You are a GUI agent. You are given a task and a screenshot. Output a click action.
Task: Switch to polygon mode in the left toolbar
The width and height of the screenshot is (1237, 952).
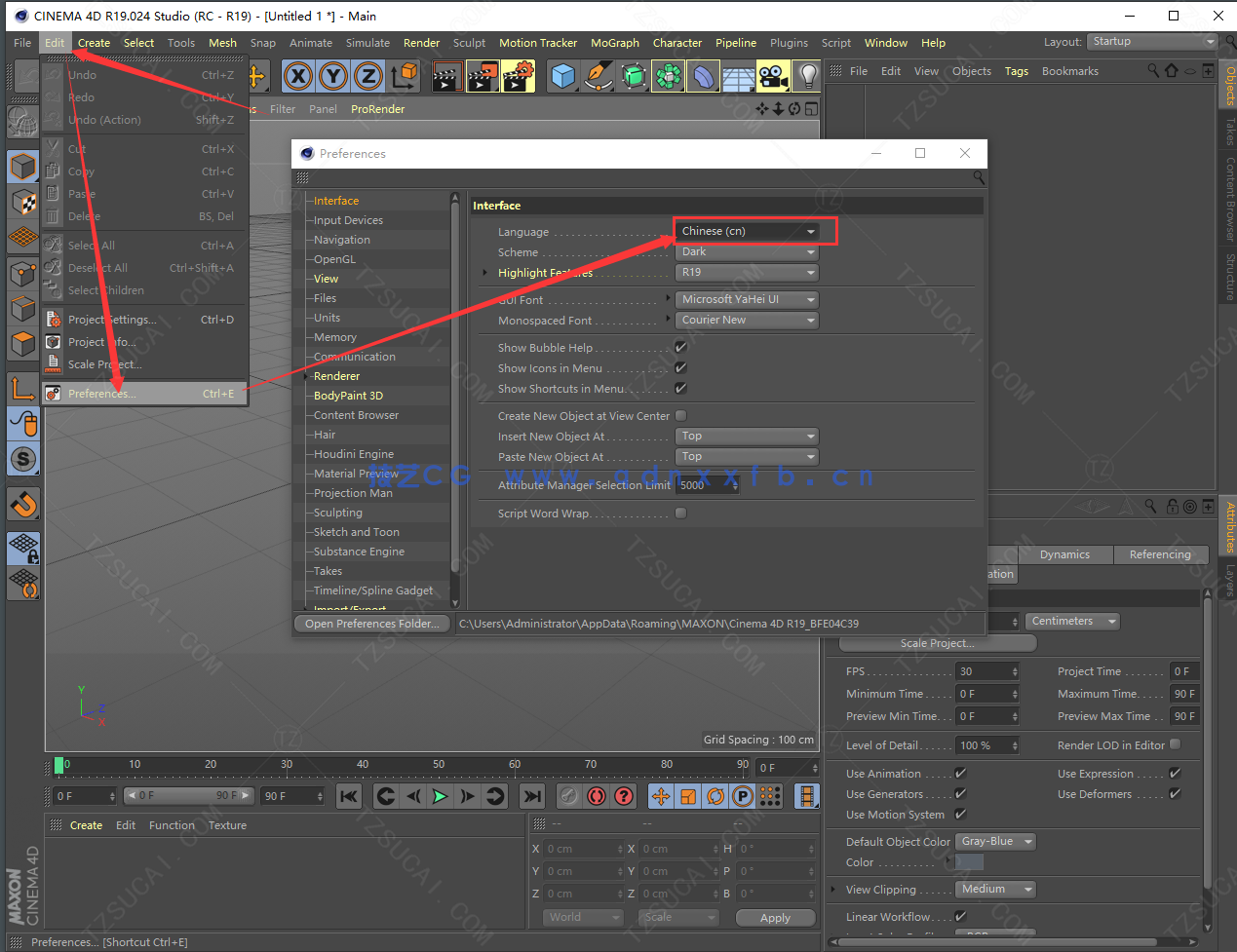coord(23,343)
